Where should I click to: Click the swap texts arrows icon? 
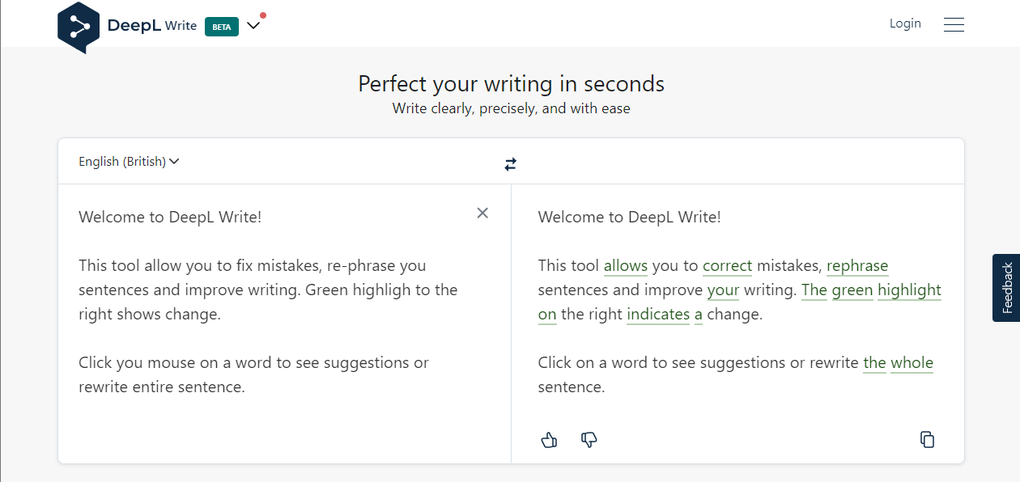pos(511,164)
